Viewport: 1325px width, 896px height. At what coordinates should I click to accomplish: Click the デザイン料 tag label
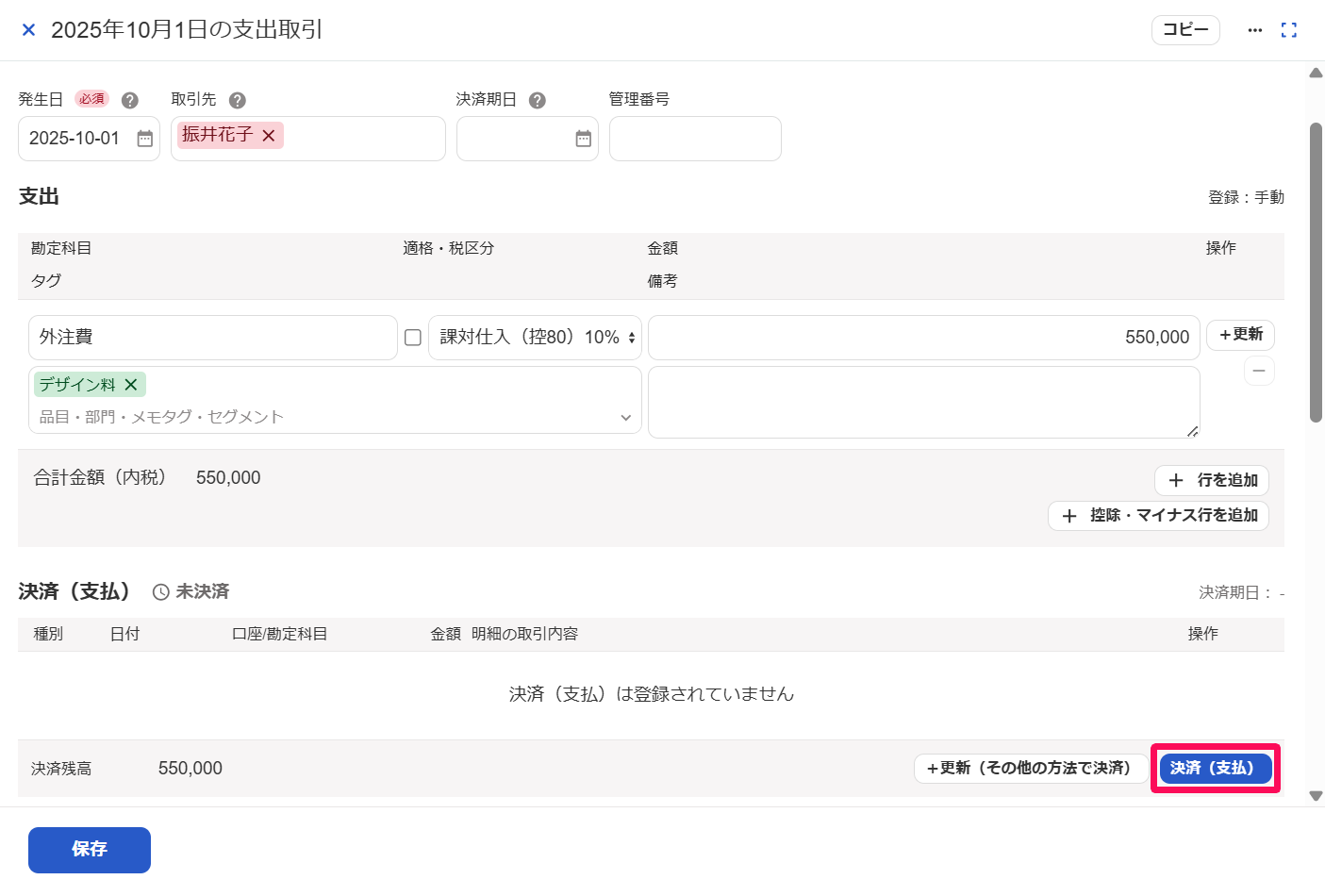pyautogui.click(x=77, y=385)
